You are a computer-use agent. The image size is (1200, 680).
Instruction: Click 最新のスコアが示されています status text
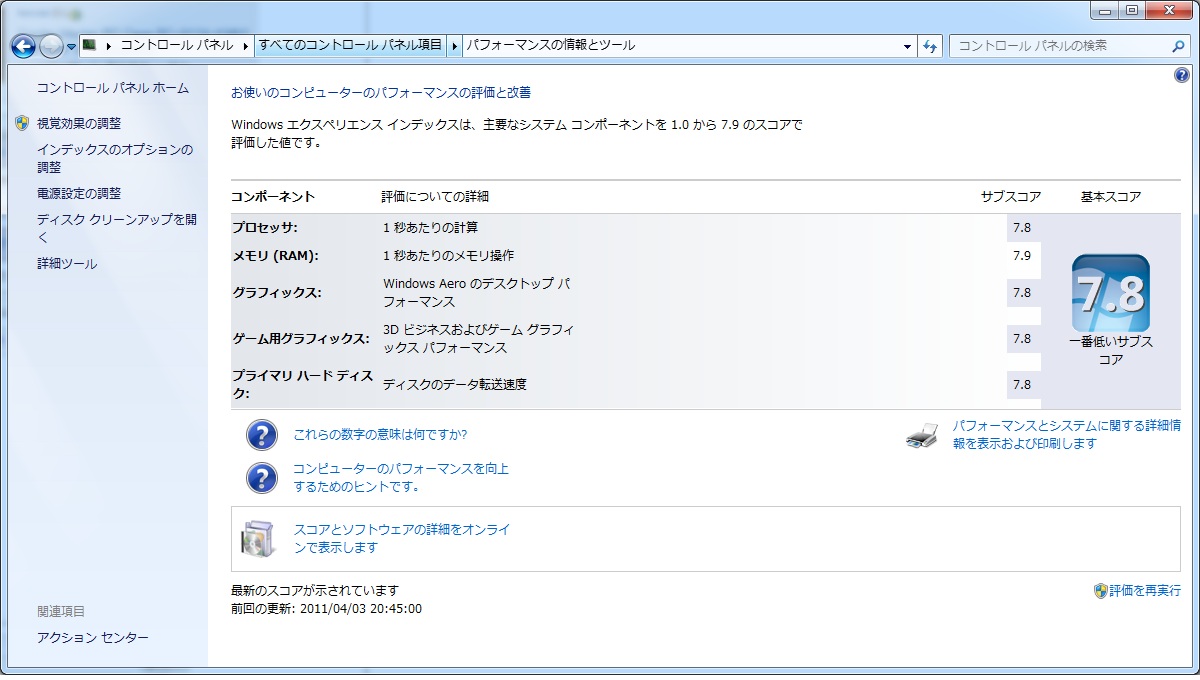click(x=315, y=590)
